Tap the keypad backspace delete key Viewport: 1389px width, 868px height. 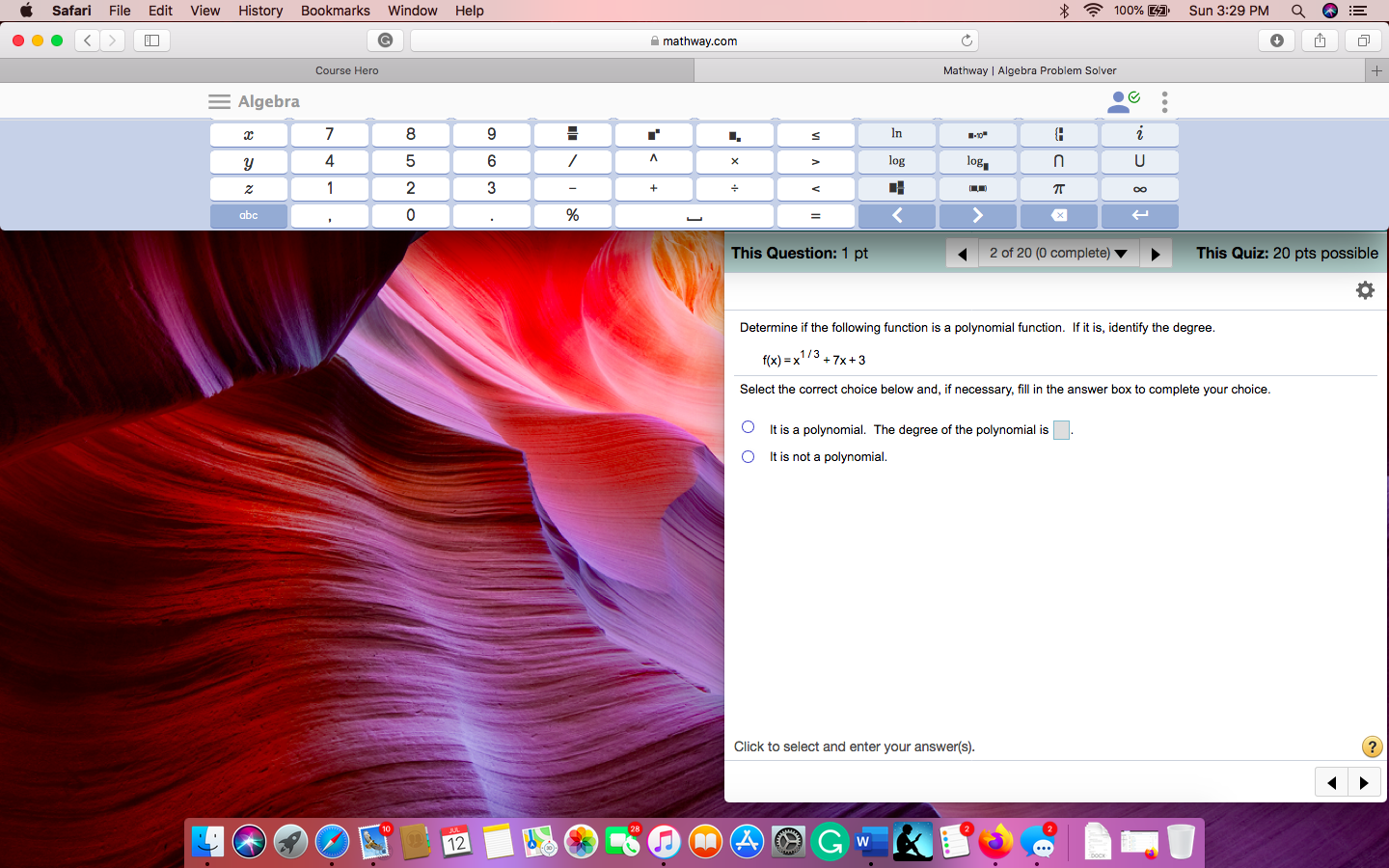coord(1058,215)
